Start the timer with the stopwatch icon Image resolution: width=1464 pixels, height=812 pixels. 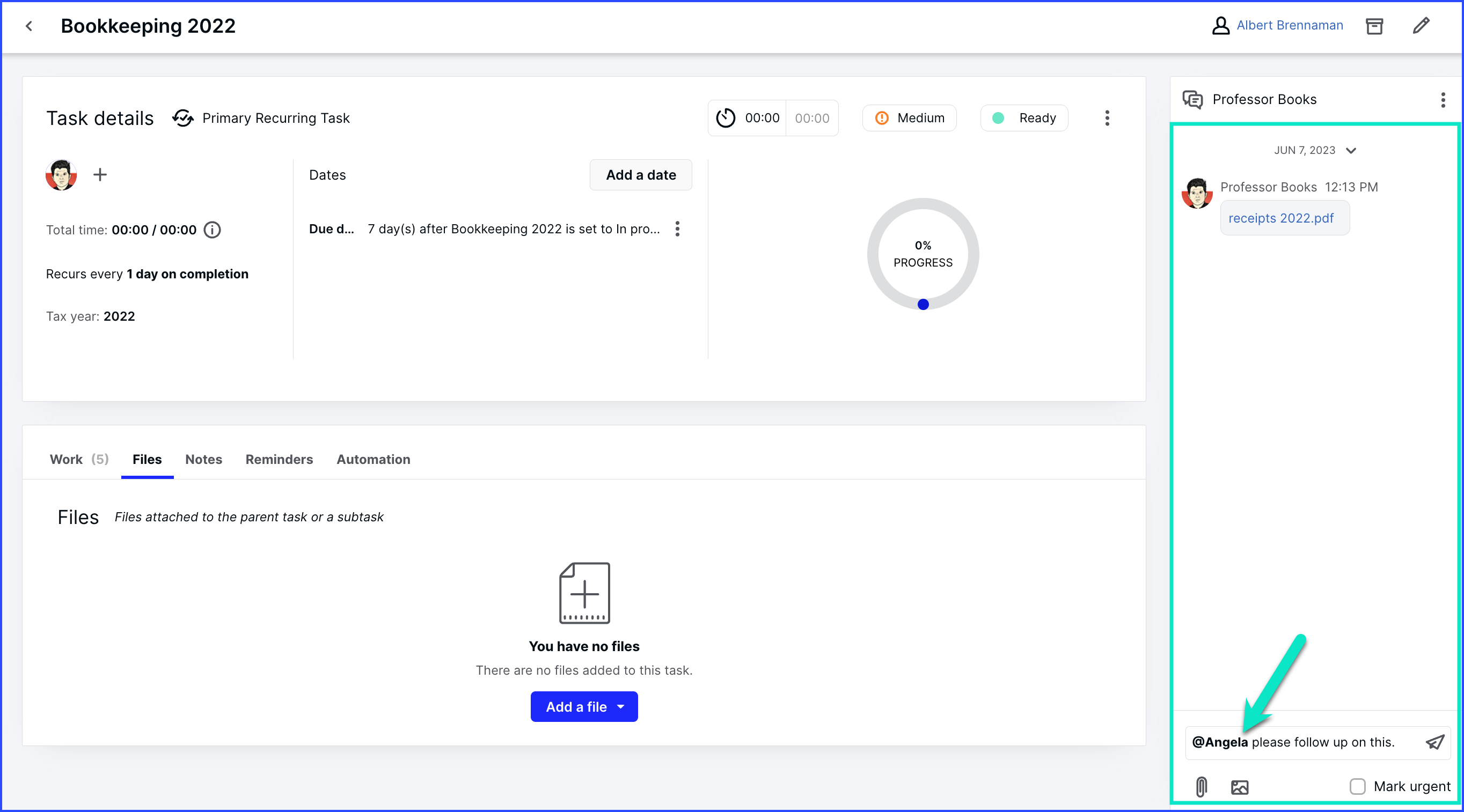pyautogui.click(x=725, y=118)
